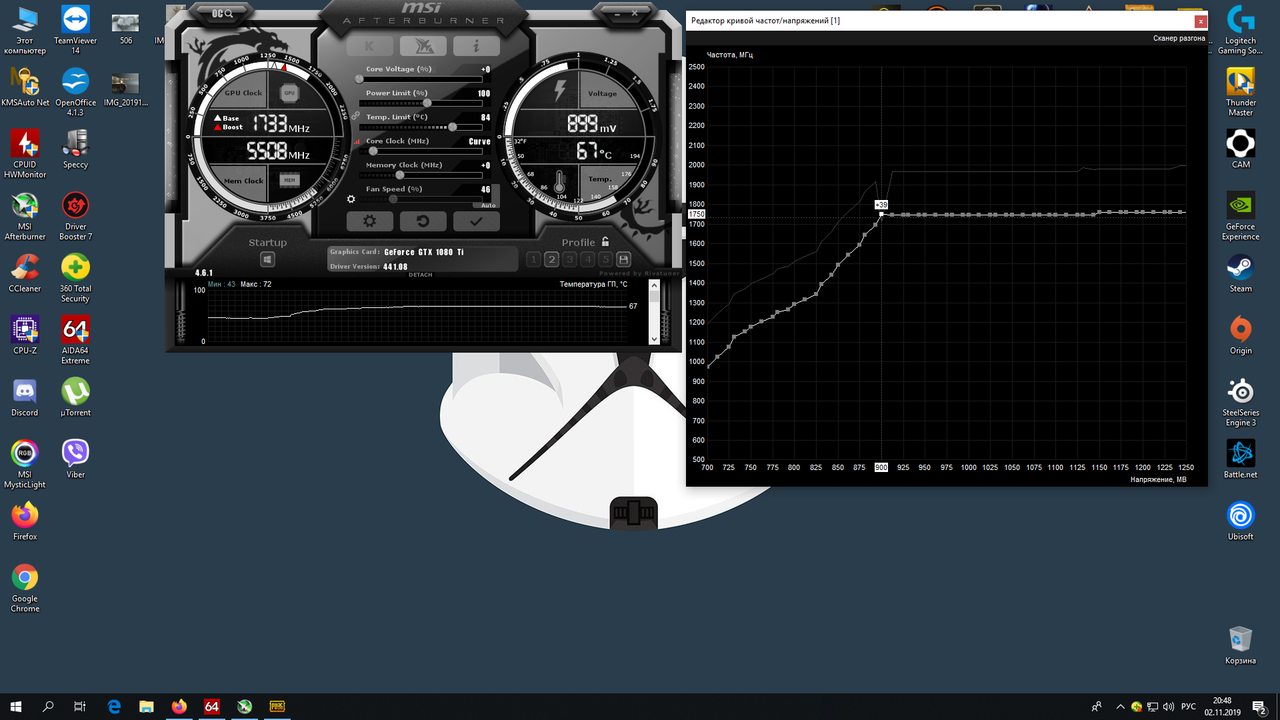Adjust the Temp. Limit slider
1280x720 pixels.
pyautogui.click(x=420, y=127)
